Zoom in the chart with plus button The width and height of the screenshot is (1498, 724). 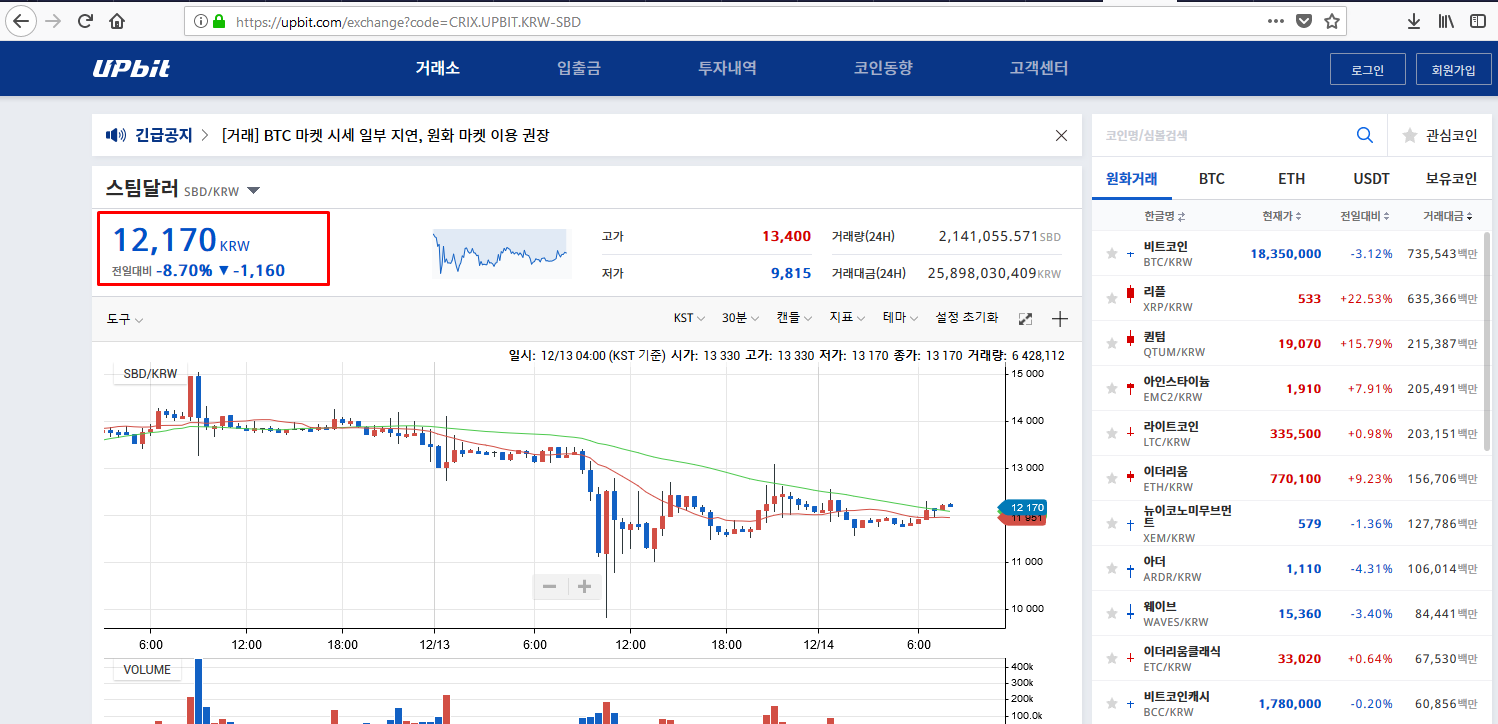[585, 587]
